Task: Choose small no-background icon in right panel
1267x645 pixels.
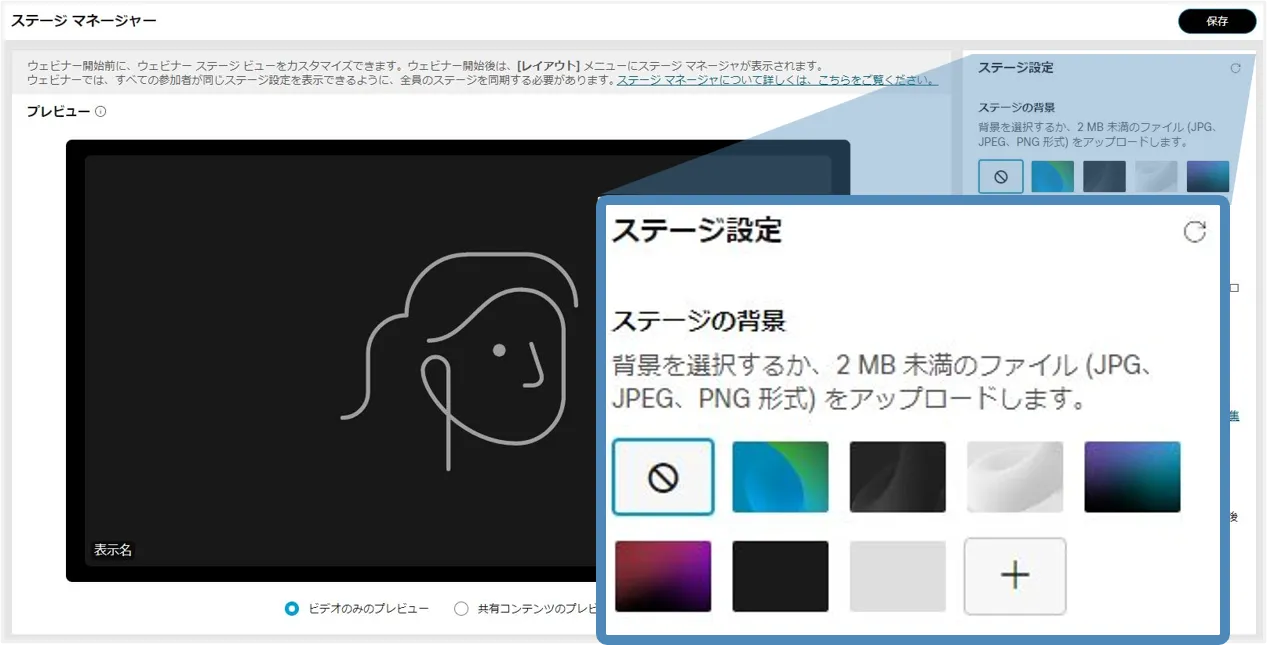Action: [1001, 177]
